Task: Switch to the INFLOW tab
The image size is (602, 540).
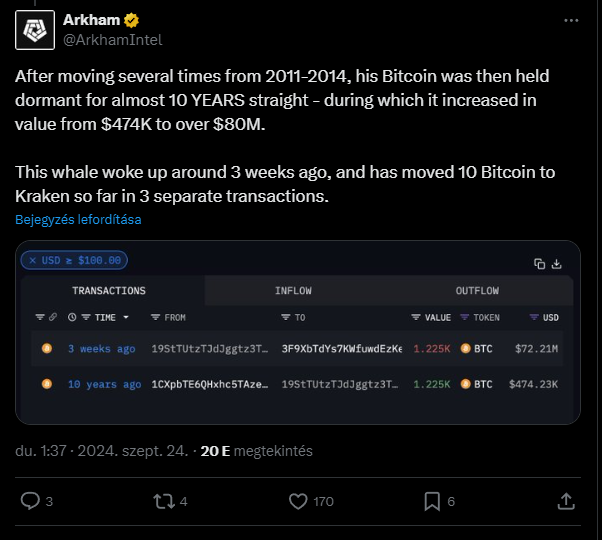Action: [293, 291]
